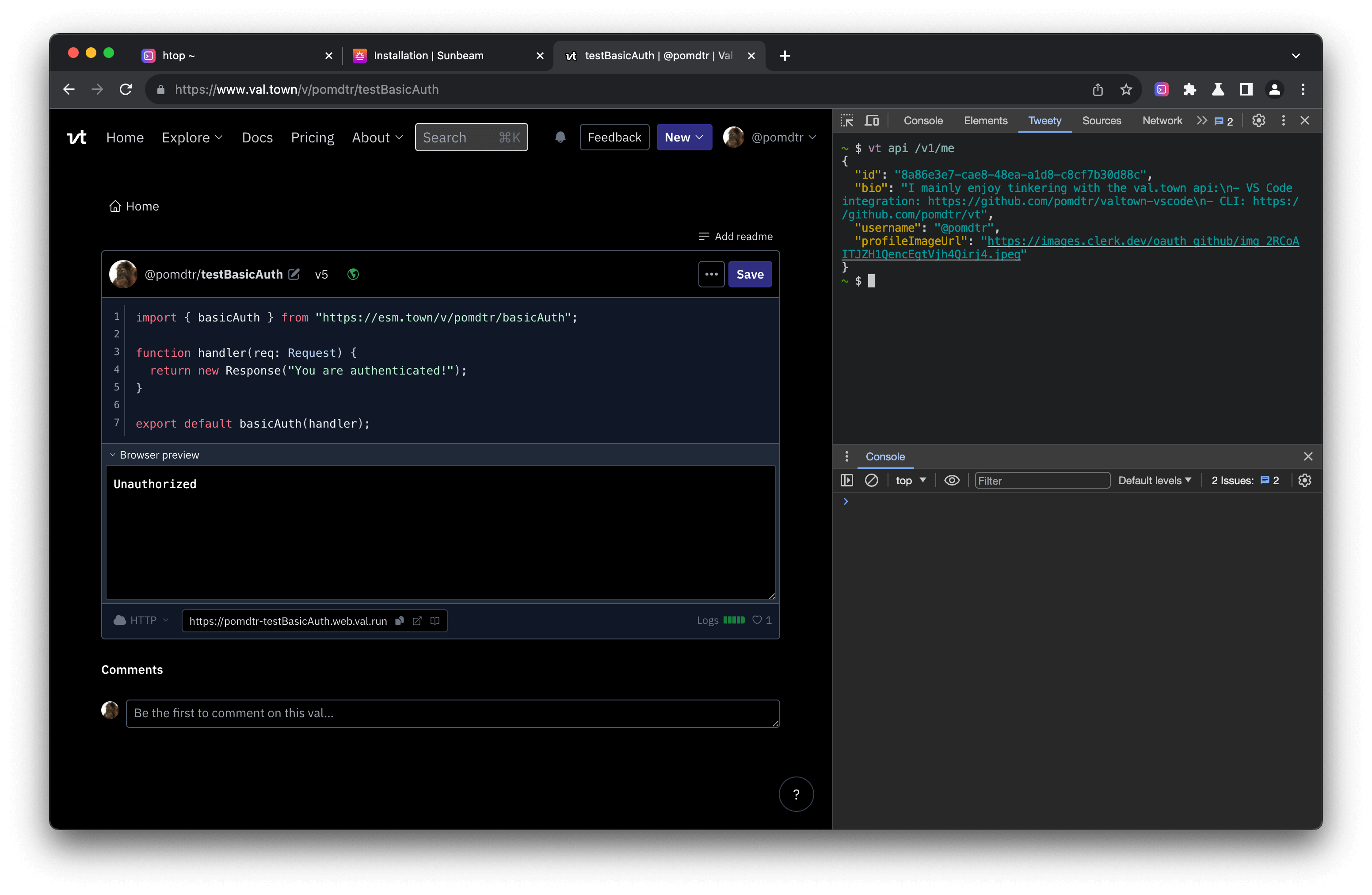View the Logs status bars
This screenshot has width=1372, height=895.
[x=733, y=620]
